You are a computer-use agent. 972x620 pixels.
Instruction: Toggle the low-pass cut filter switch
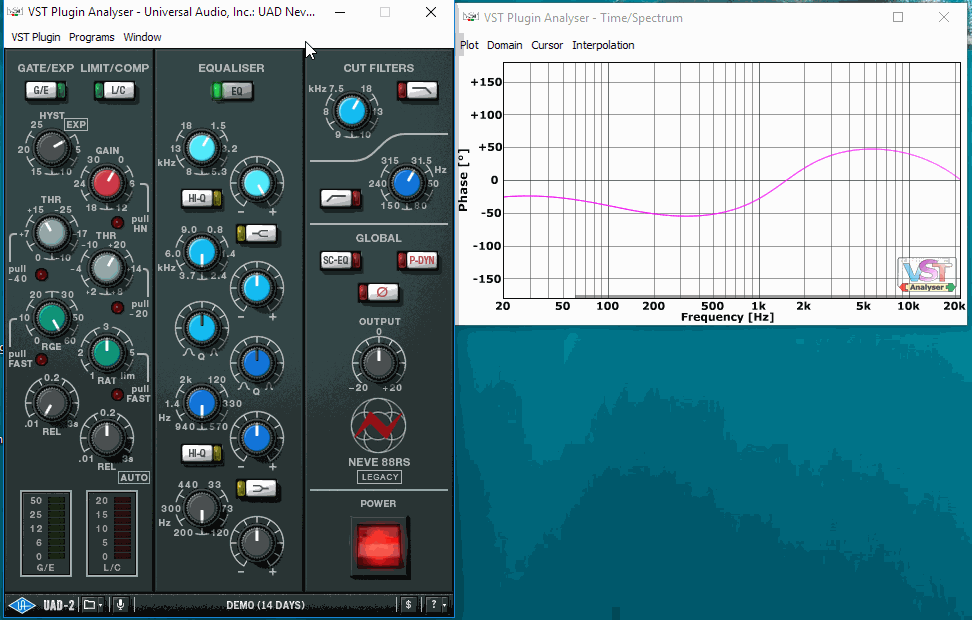tap(417, 91)
